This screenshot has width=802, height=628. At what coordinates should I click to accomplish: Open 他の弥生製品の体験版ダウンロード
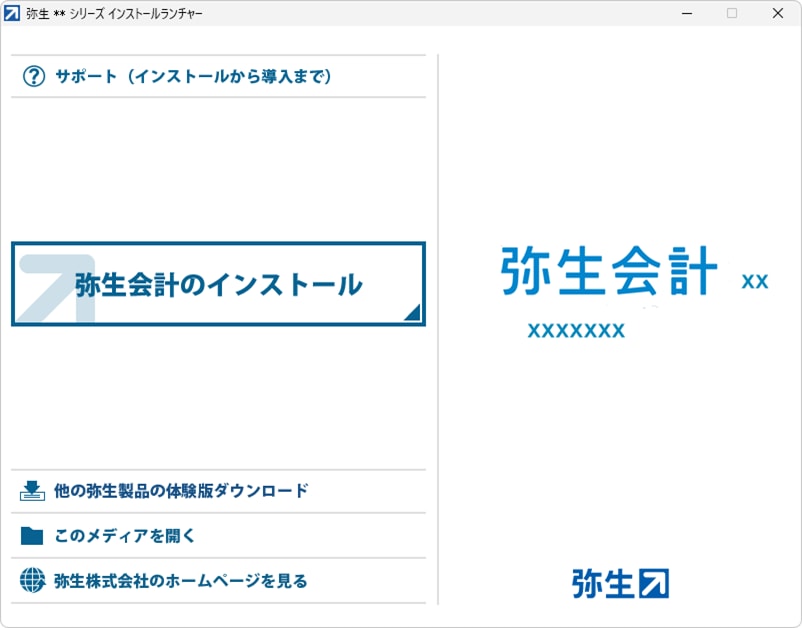pyautogui.click(x=181, y=491)
